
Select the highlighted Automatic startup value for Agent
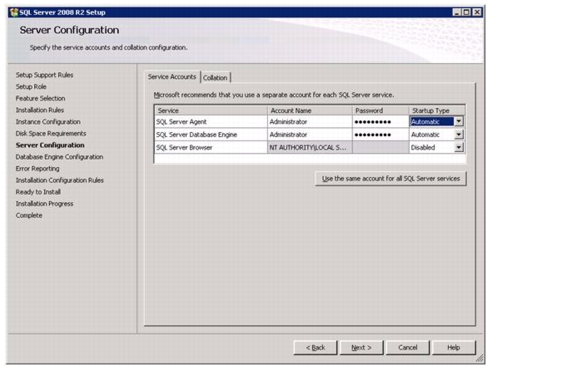(432, 122)
